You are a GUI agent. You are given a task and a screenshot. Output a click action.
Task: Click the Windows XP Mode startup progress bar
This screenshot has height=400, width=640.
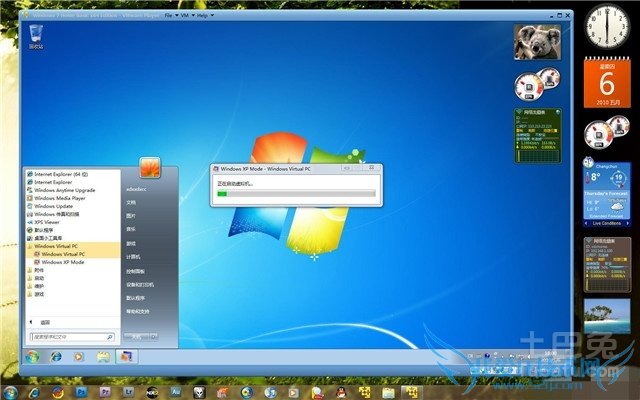(x=296, y=194)
